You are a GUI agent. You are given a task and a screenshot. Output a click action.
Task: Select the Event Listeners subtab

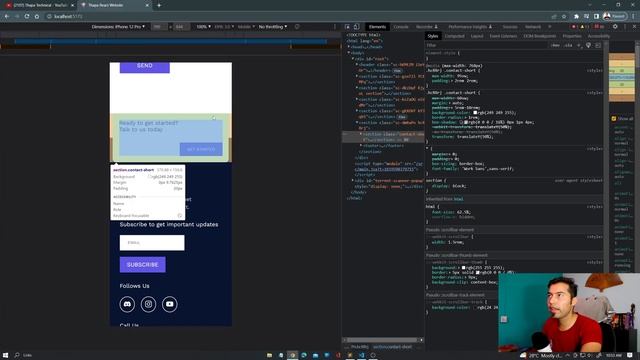[x=503, y=36]
